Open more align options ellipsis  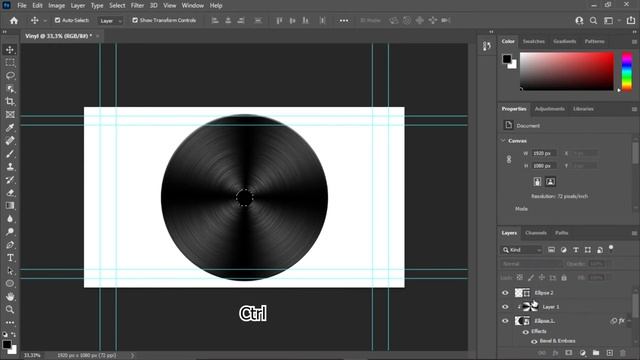(x=344, y=20)
